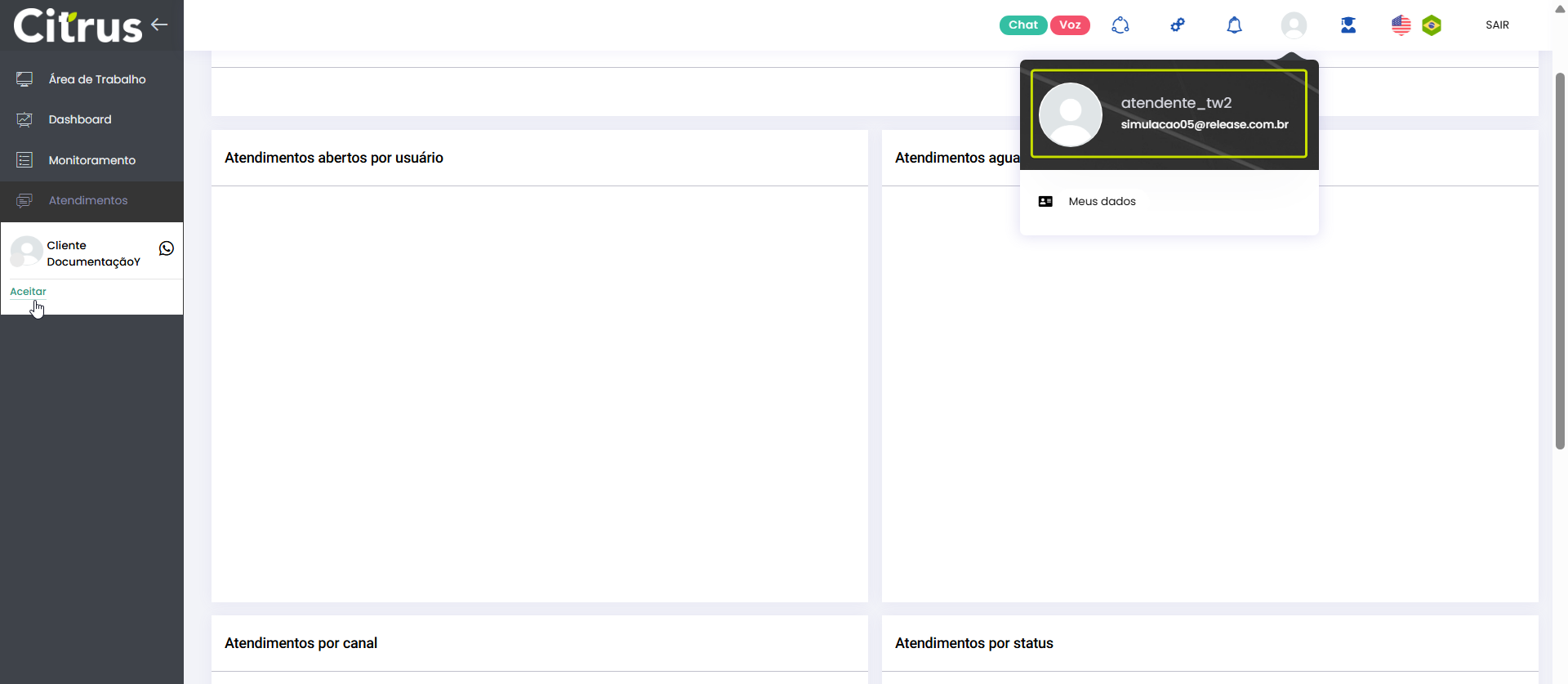1568x684 pixels.
Task: Accept the Cliente DocumentaçãoY conversation
Action: point(28,292)
